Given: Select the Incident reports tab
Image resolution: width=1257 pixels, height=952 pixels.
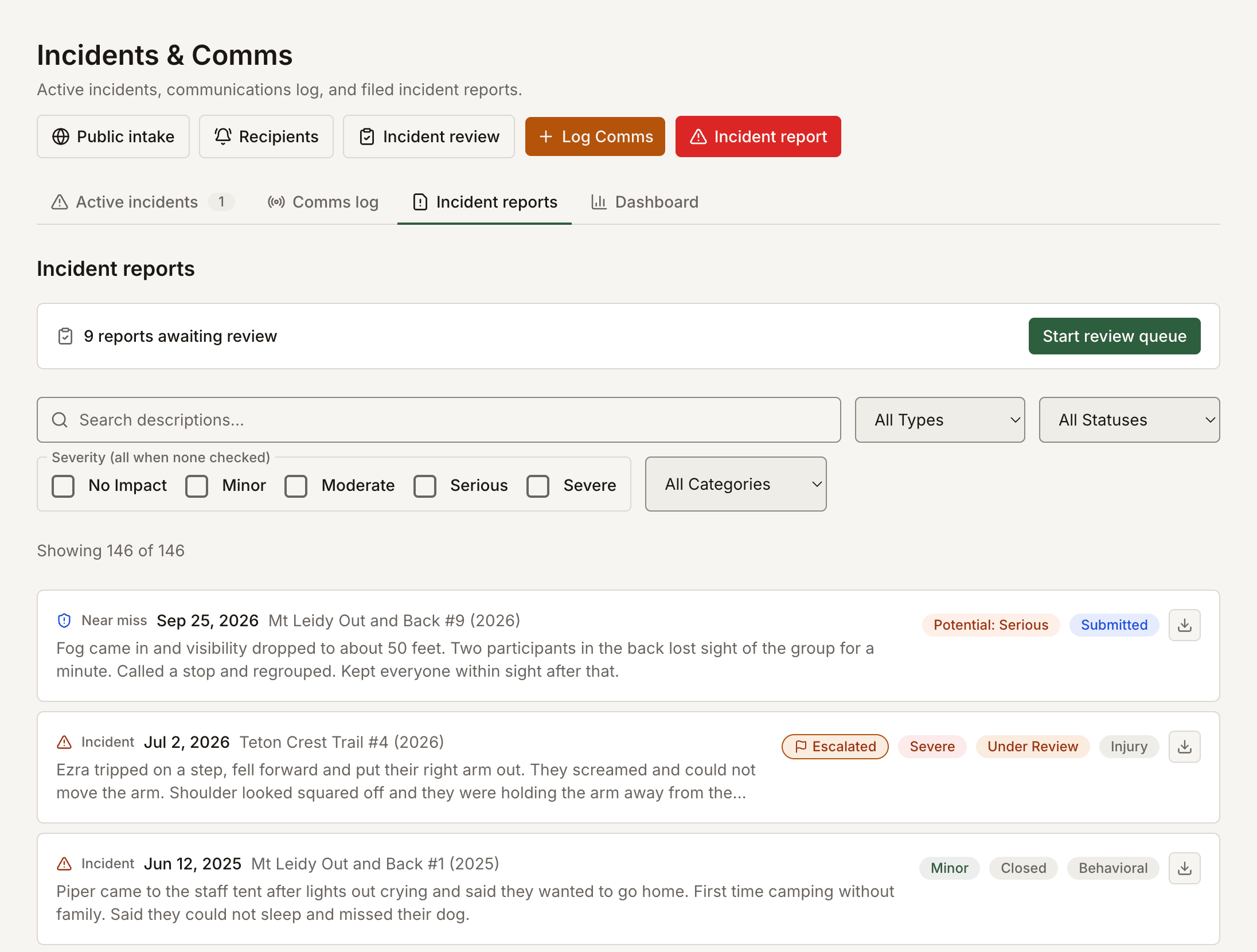Looking at the screenshot, I should [x=485, y=202].
